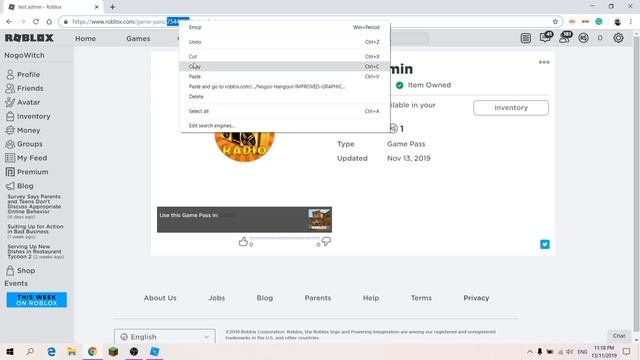Screen dimensions: 640x360
Task: Open the Help footer link
Action: [x=371, y=298]
